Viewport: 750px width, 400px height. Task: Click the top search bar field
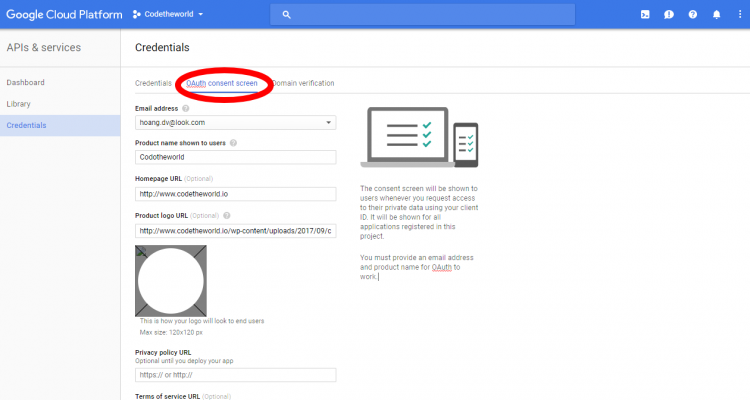(x=422, y=14)
